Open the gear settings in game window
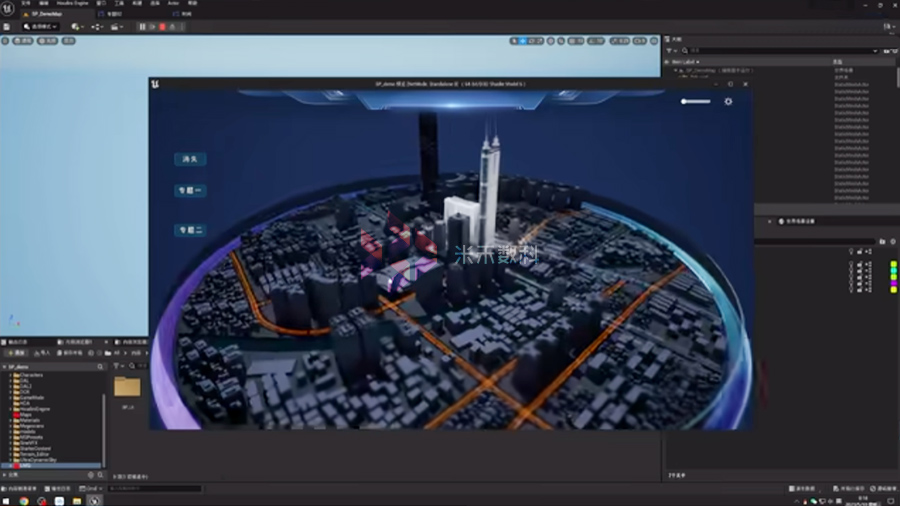 pyautogui.click(x=728, y=101)
